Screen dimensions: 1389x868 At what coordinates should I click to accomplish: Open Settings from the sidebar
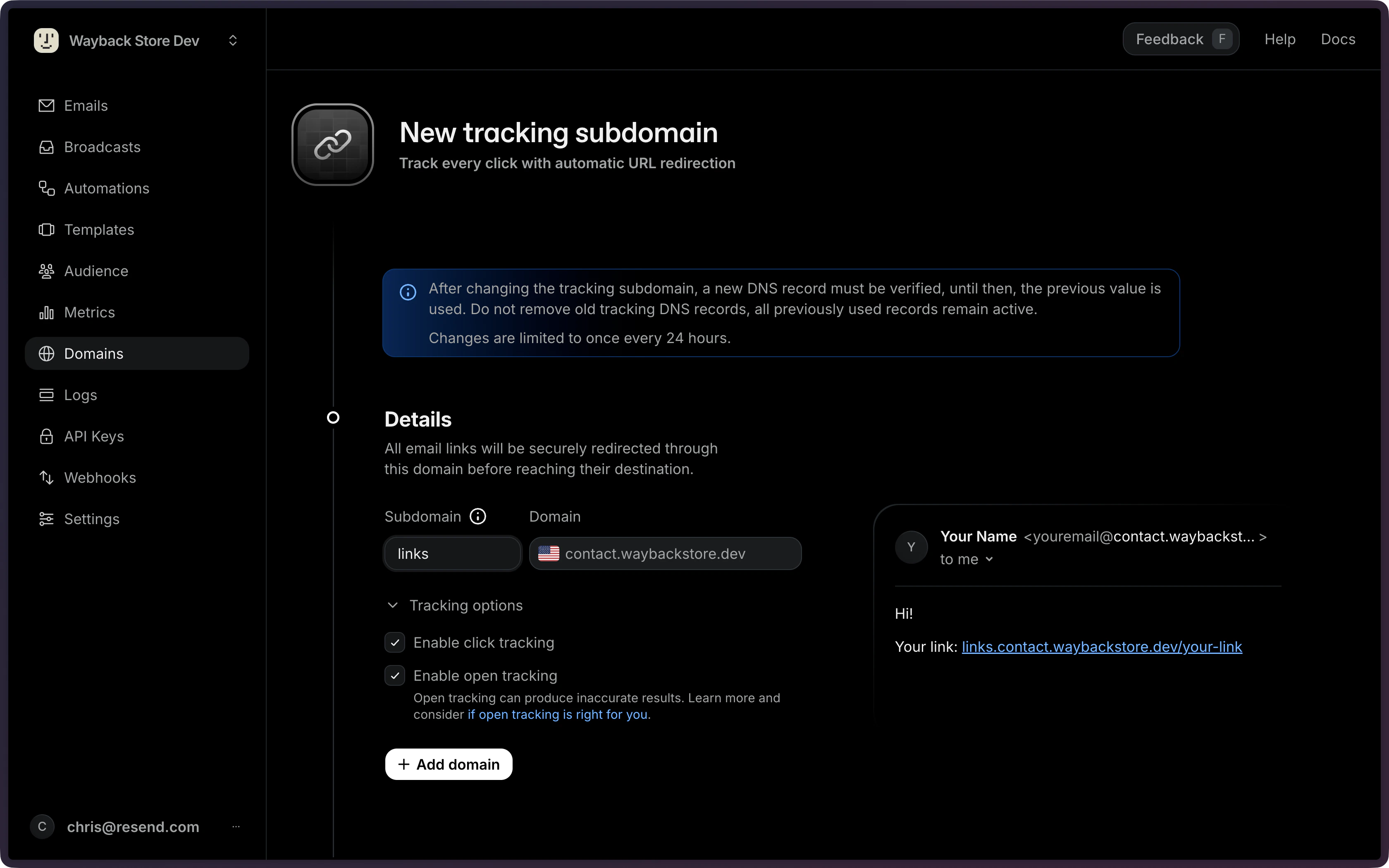(93, 519)
